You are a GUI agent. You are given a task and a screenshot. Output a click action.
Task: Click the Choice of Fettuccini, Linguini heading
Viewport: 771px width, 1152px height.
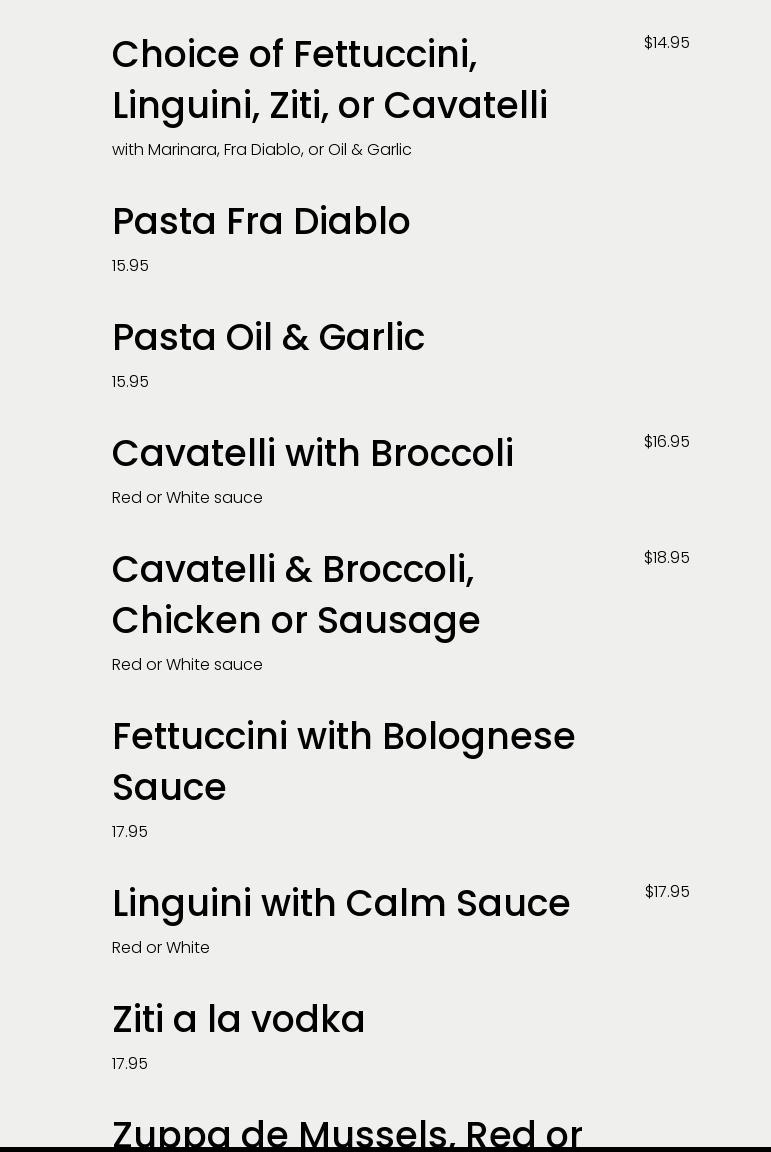coord(330,80)
